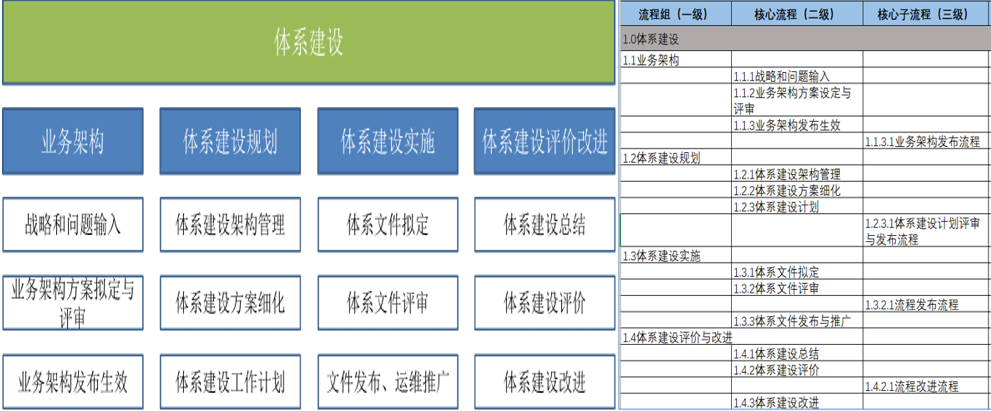
Task: Click the gray 1.0体系建设 table row
Action: (804, 40)
